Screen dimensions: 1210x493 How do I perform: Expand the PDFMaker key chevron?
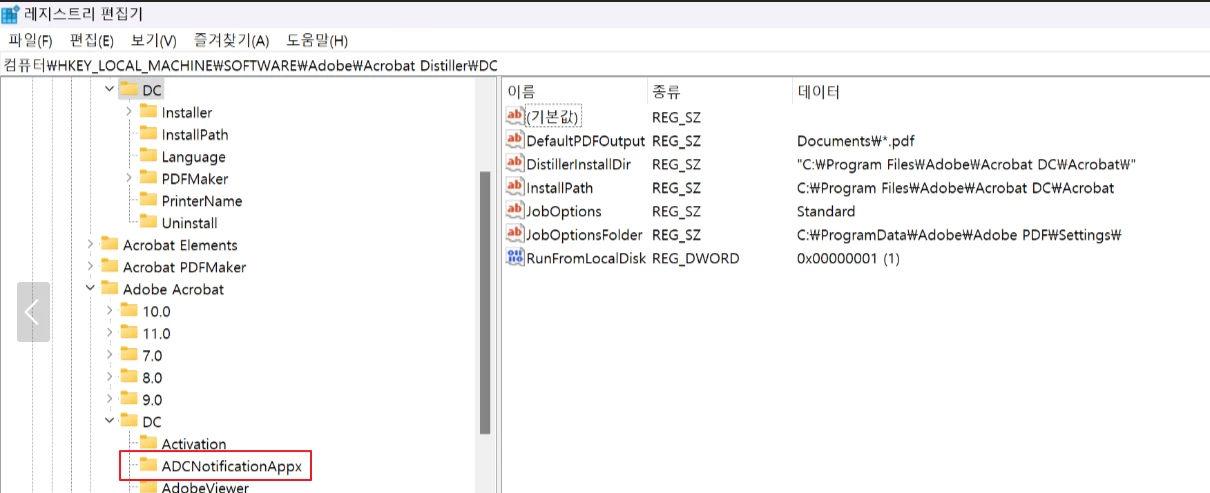[x=128, y=178]
